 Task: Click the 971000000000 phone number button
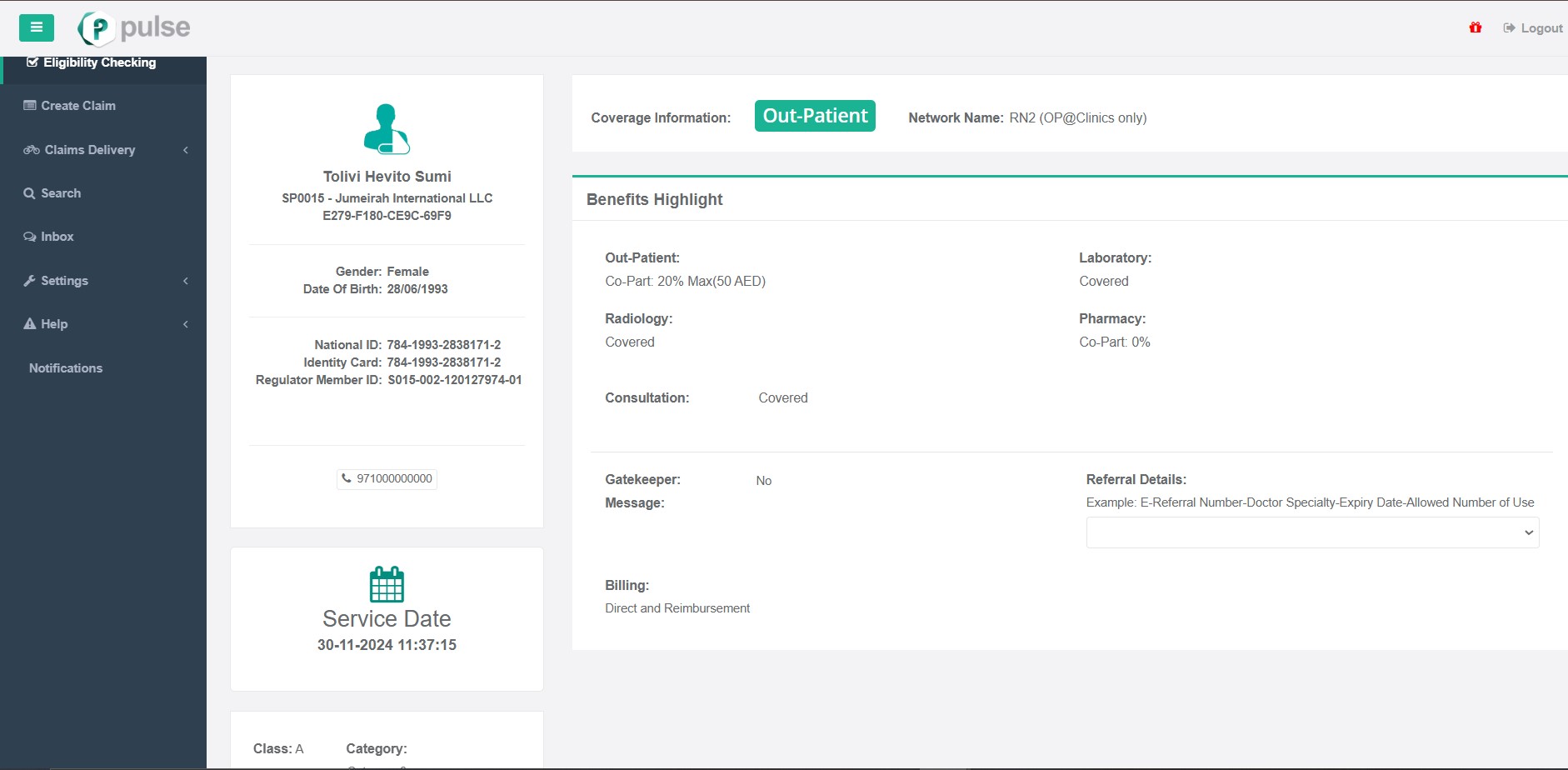click(x=387, y=478)
